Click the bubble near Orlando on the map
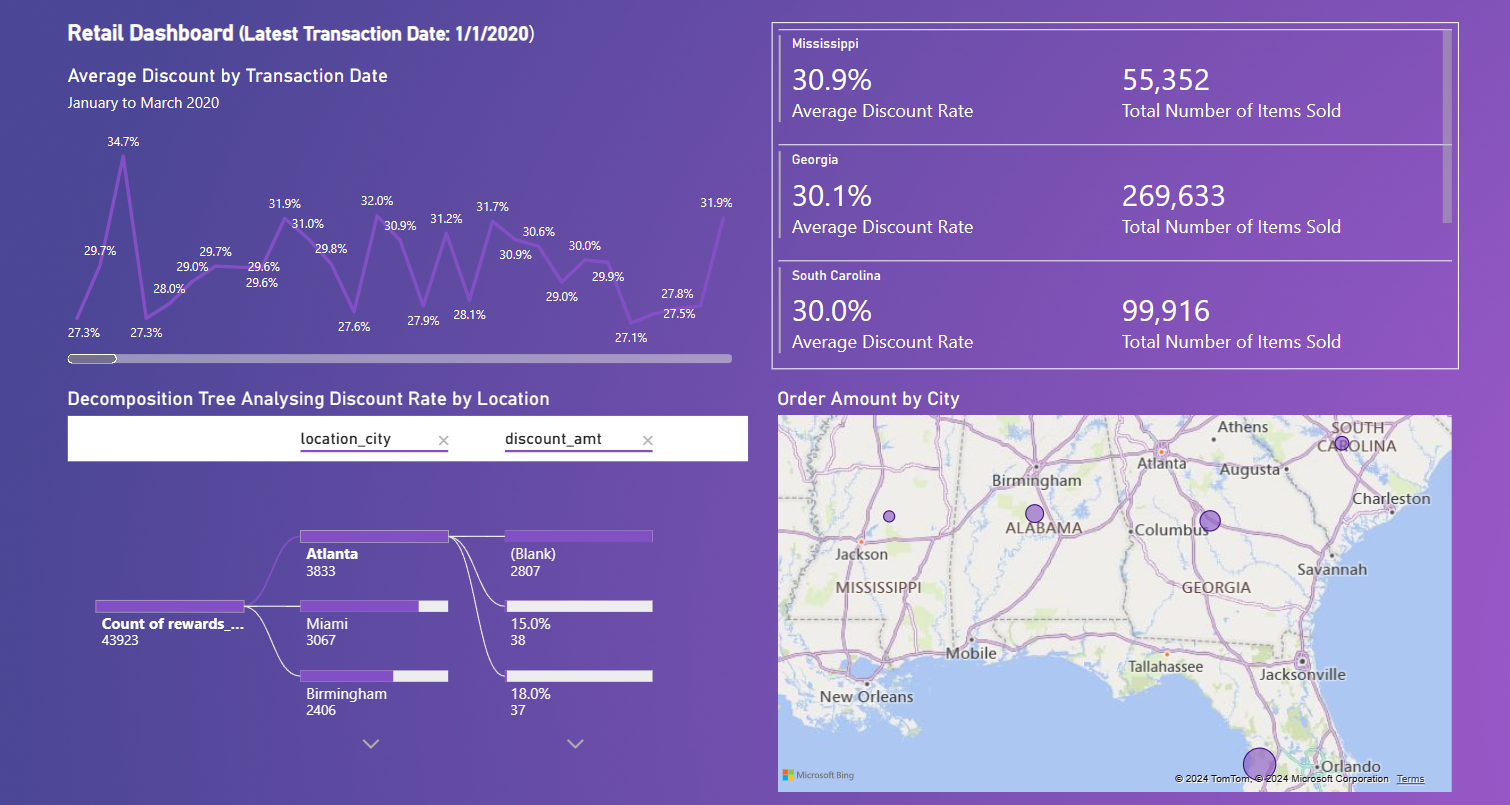This screenshot has width=1510, height=805. pyautogui.click(x=1260, y=765)
